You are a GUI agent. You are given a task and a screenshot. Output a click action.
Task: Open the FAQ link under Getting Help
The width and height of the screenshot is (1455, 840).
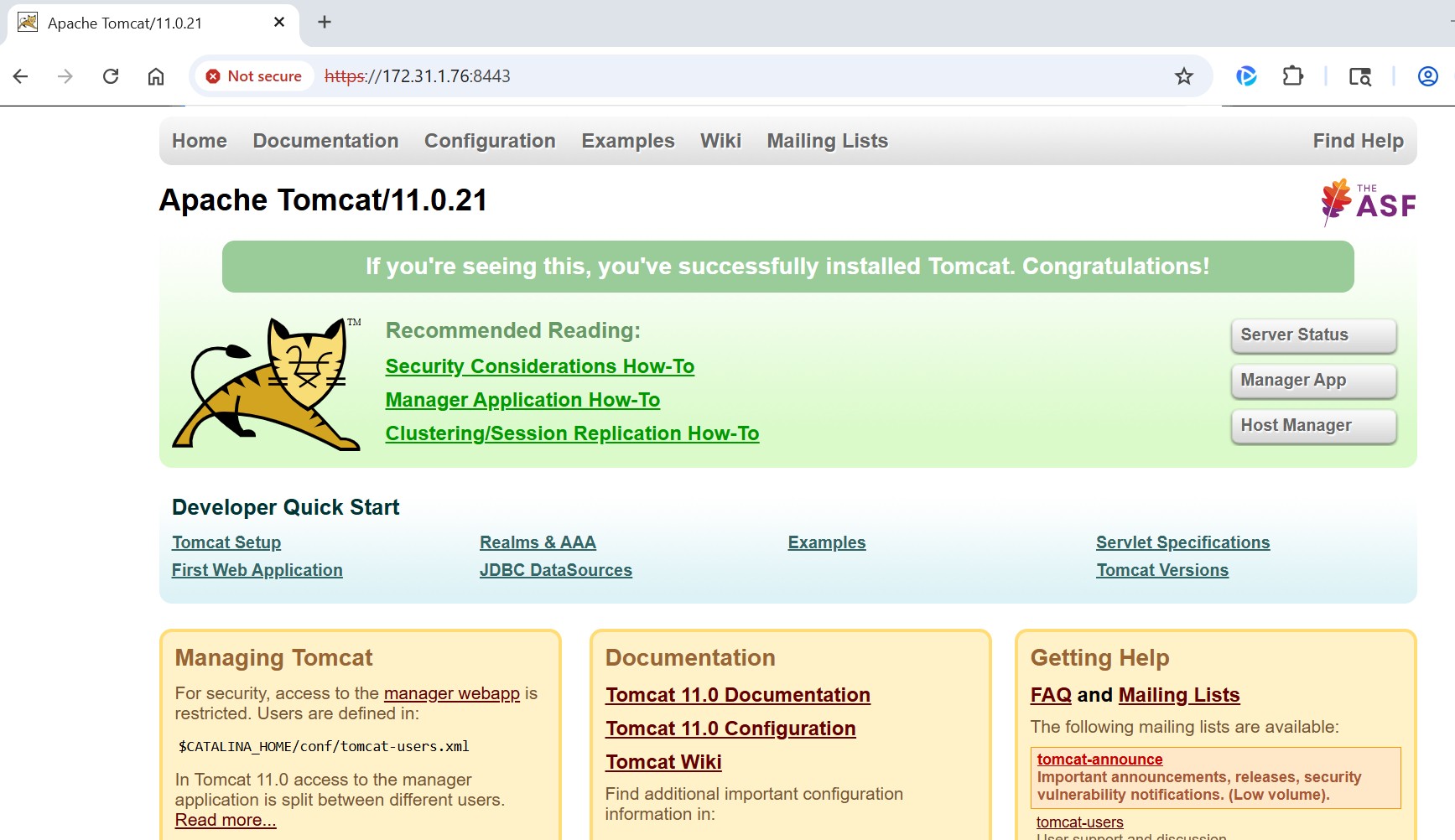click(x=1051, y=695)
